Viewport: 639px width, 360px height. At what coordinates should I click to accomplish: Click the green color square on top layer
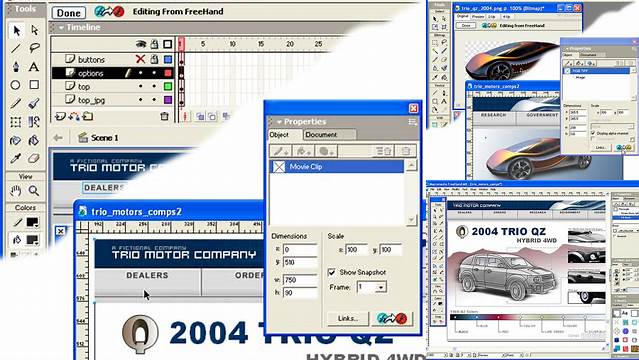pyautogui.click(x=168, y=86)
